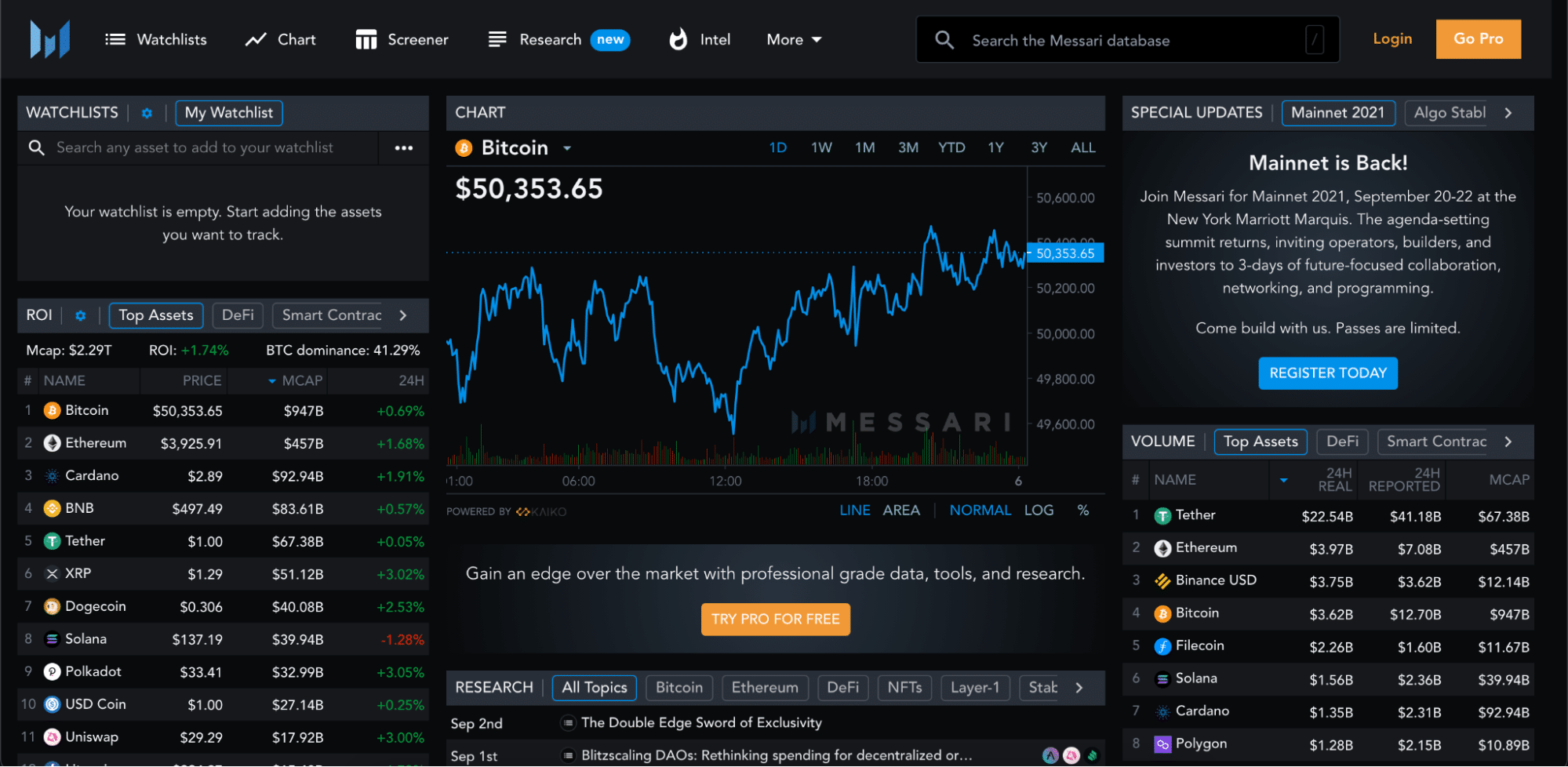Expand more special updates chevron
This screenshot has height=767, width=1568.
pos(1508,113)
